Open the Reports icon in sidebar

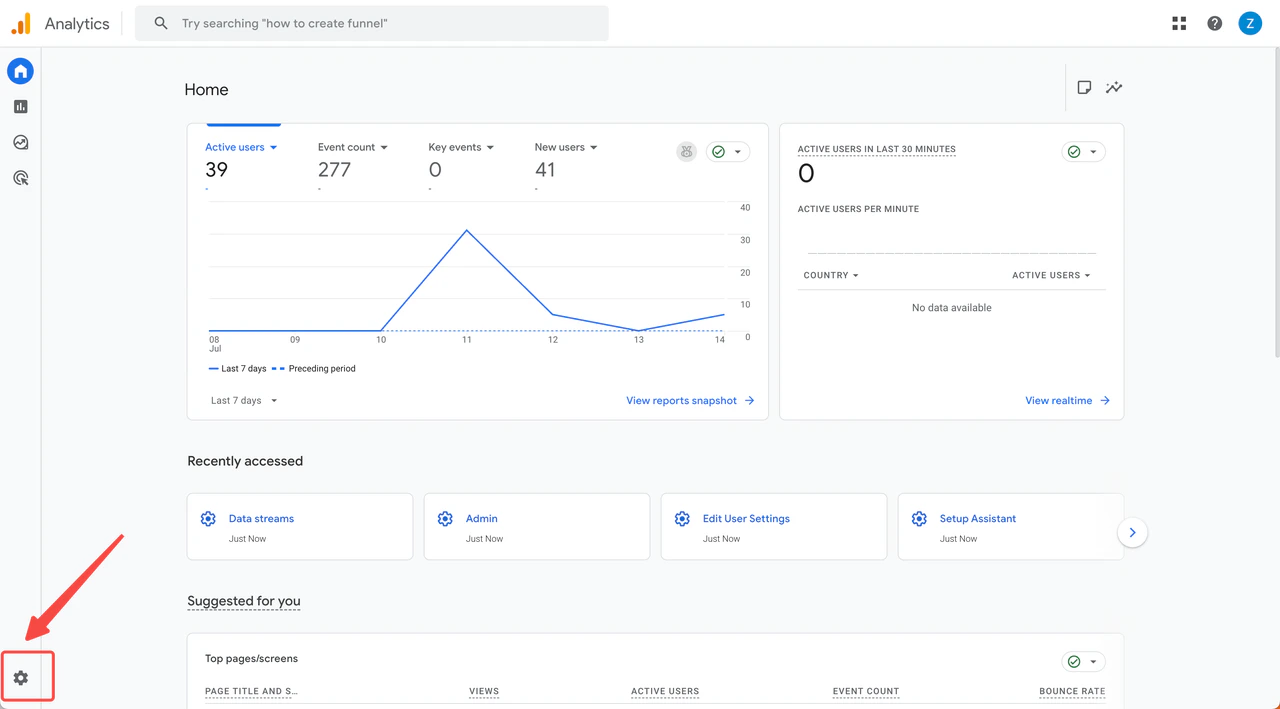pos(21,107)
